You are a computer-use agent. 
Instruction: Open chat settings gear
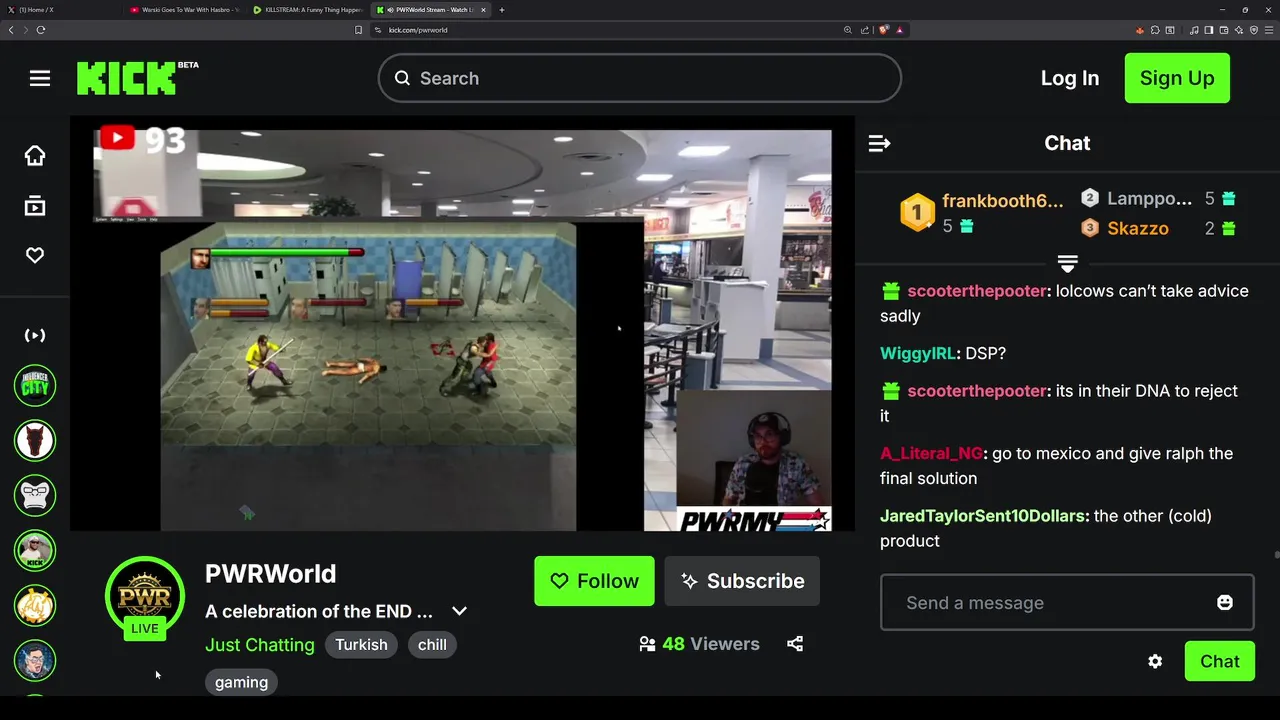[x=1155, y=661]
